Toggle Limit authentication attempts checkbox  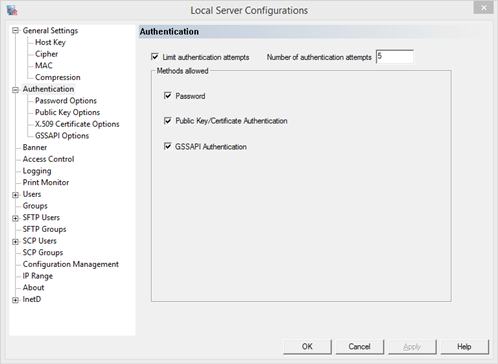155,57
